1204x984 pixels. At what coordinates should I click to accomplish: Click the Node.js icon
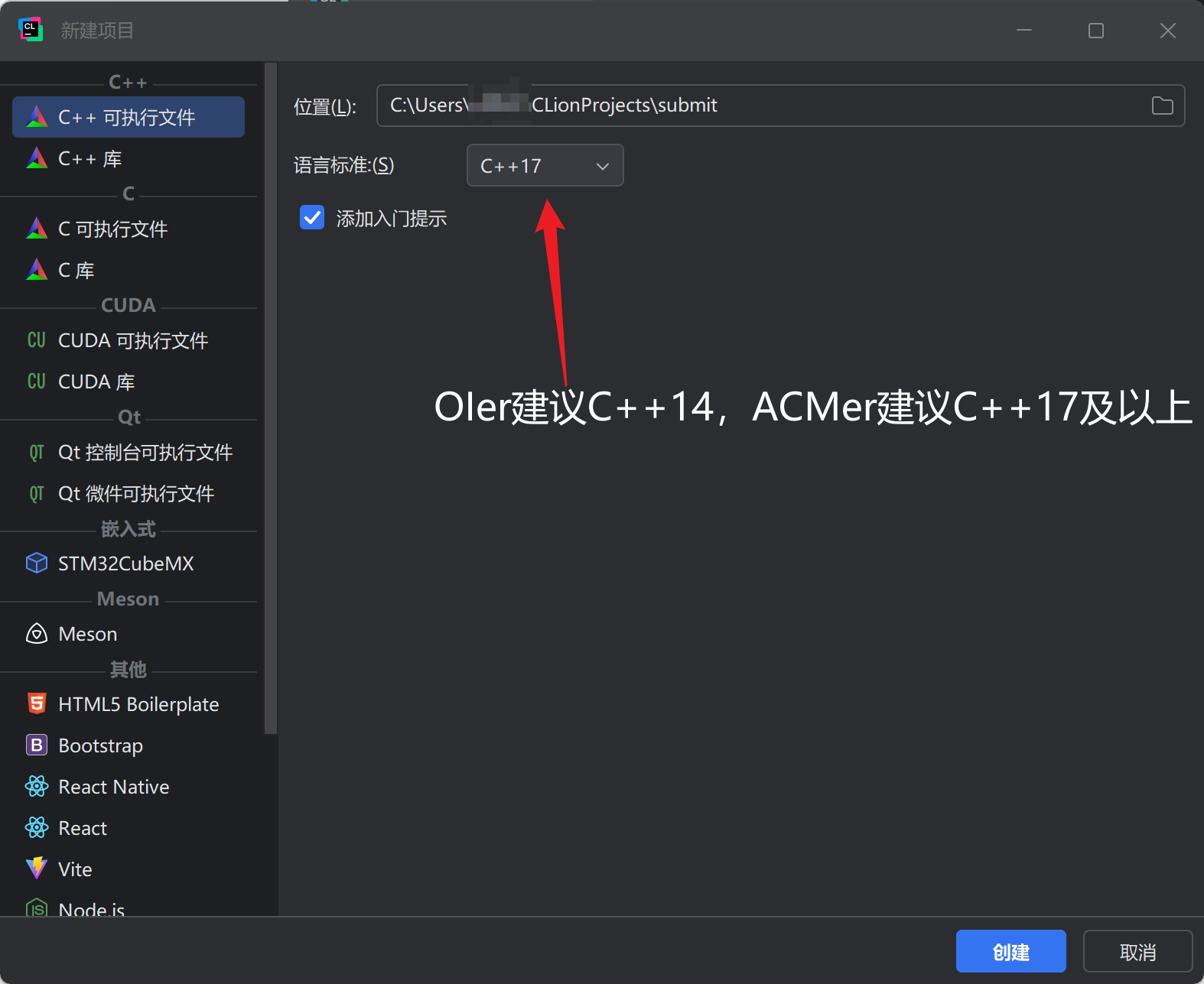37,909
